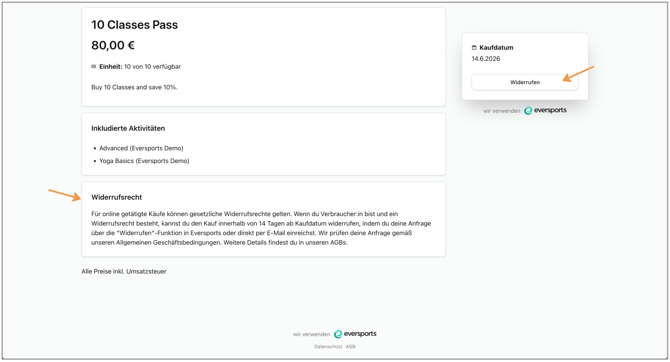Select the 10 Classes Pass heading
This screenshot has height=362, width=670.
(x=135, y=25)
